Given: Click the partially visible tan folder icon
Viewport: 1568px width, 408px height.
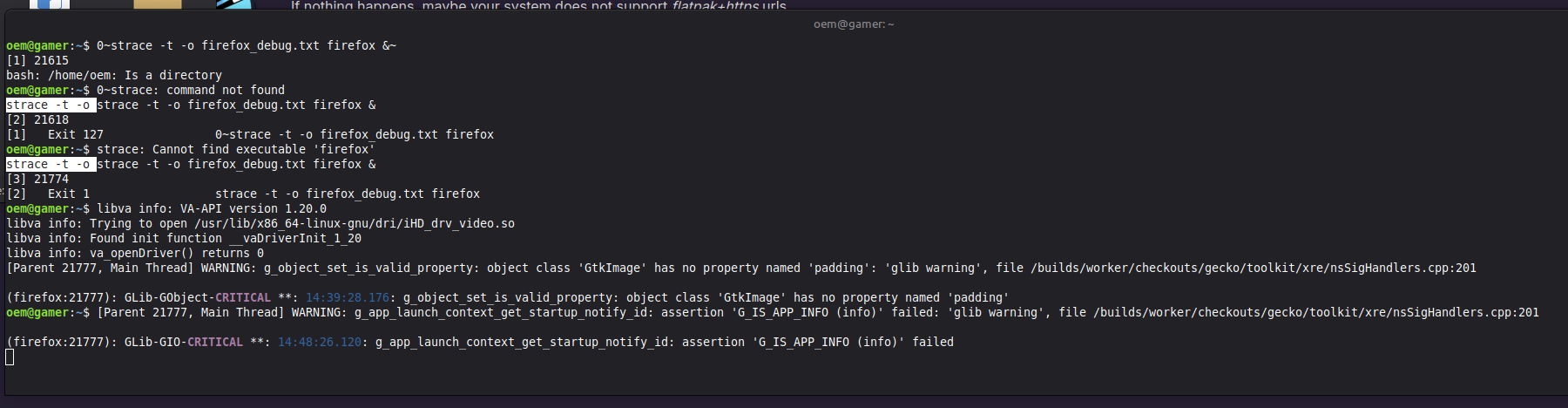Looking at the screenshot, I should [158, 4].
